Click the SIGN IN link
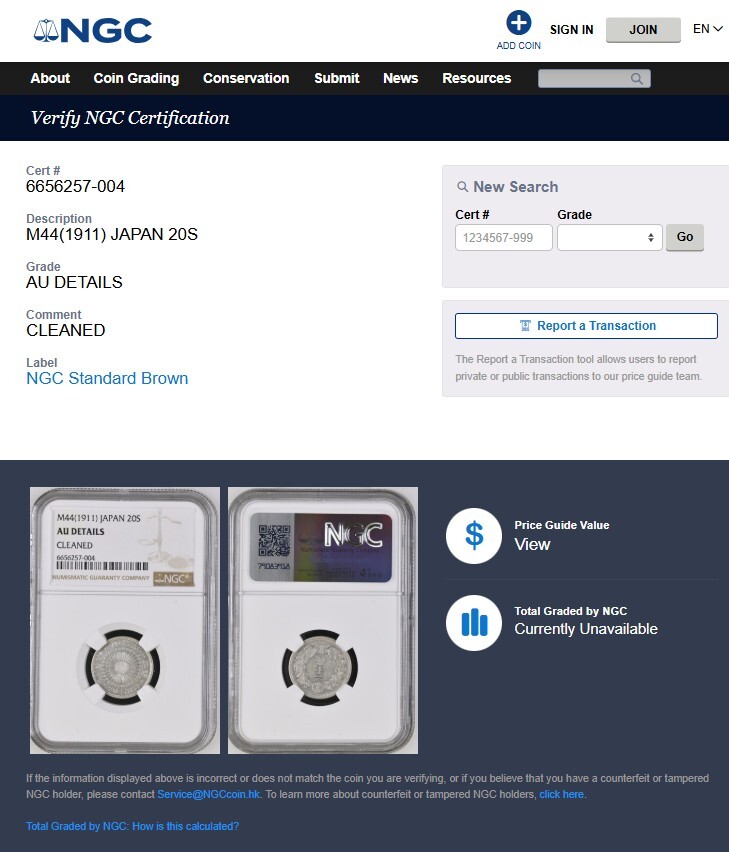Viewport: 729px width, 852px height. [571, 30]
